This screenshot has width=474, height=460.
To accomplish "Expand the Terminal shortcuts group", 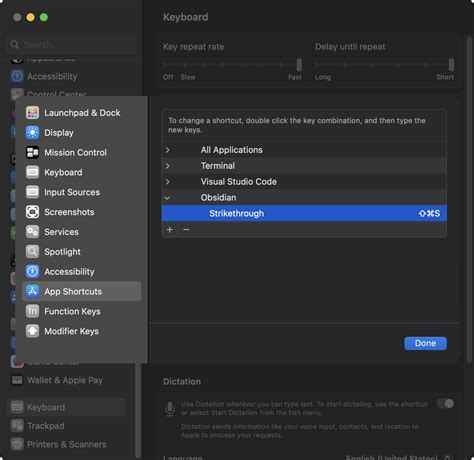I will click(168, 166).
